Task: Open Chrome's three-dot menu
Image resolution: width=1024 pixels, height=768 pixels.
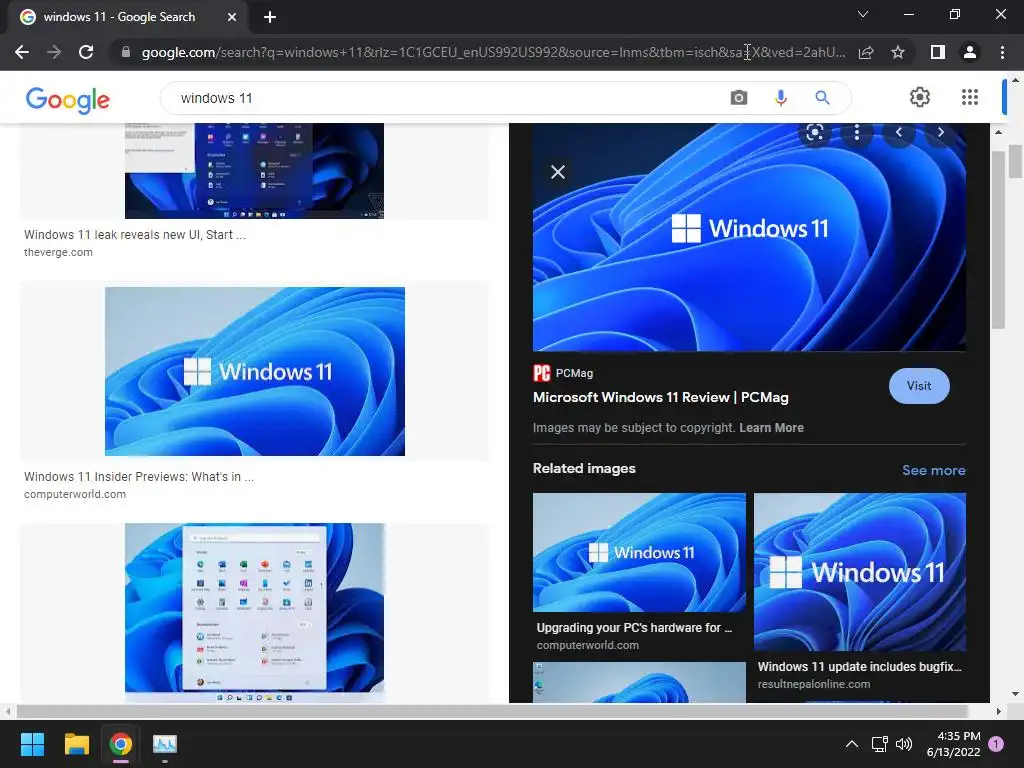Action: (1002, 52)
